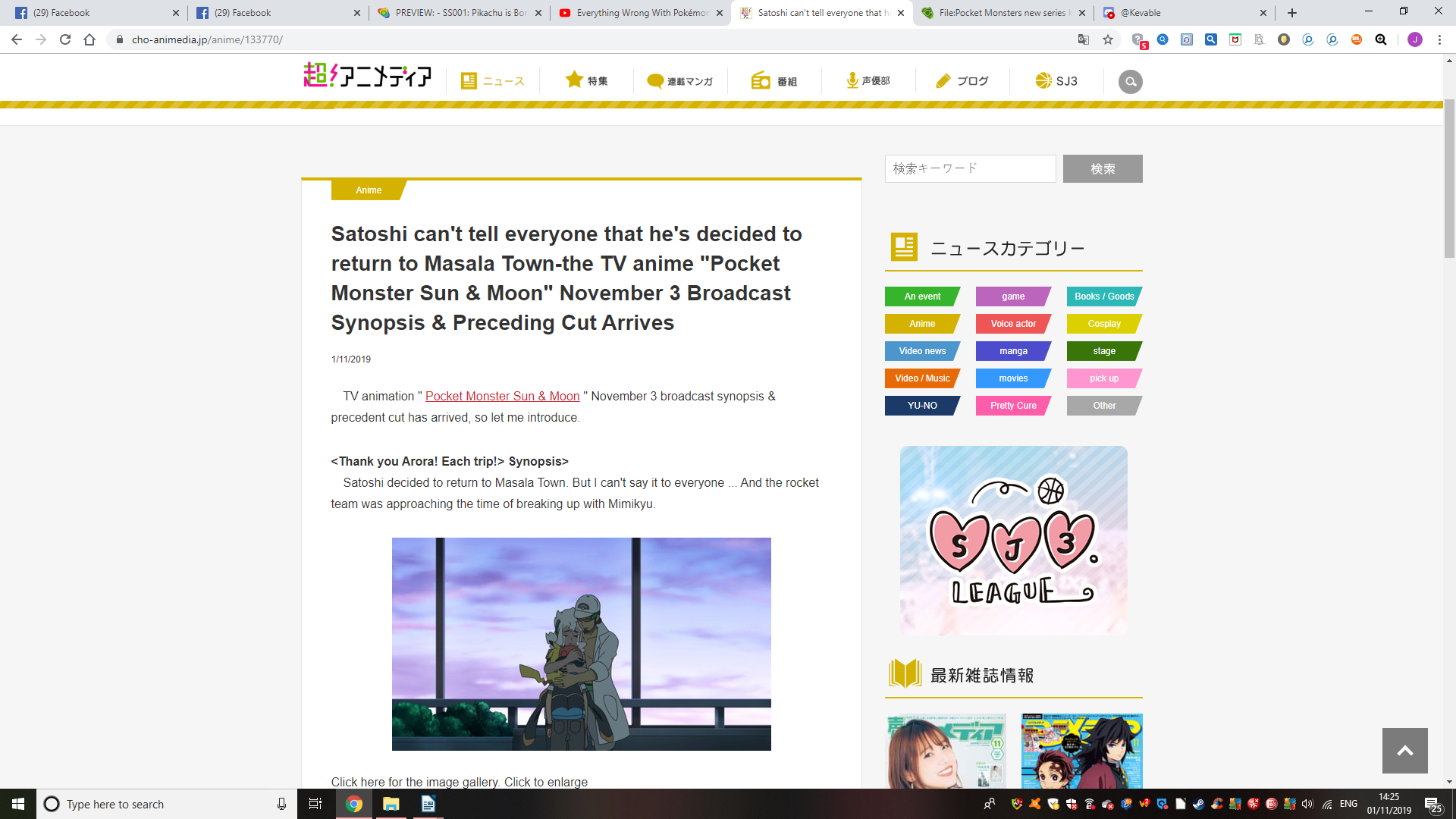Open the SJ3 menu item
The image size is (1456, 819).
[1056, 81]
